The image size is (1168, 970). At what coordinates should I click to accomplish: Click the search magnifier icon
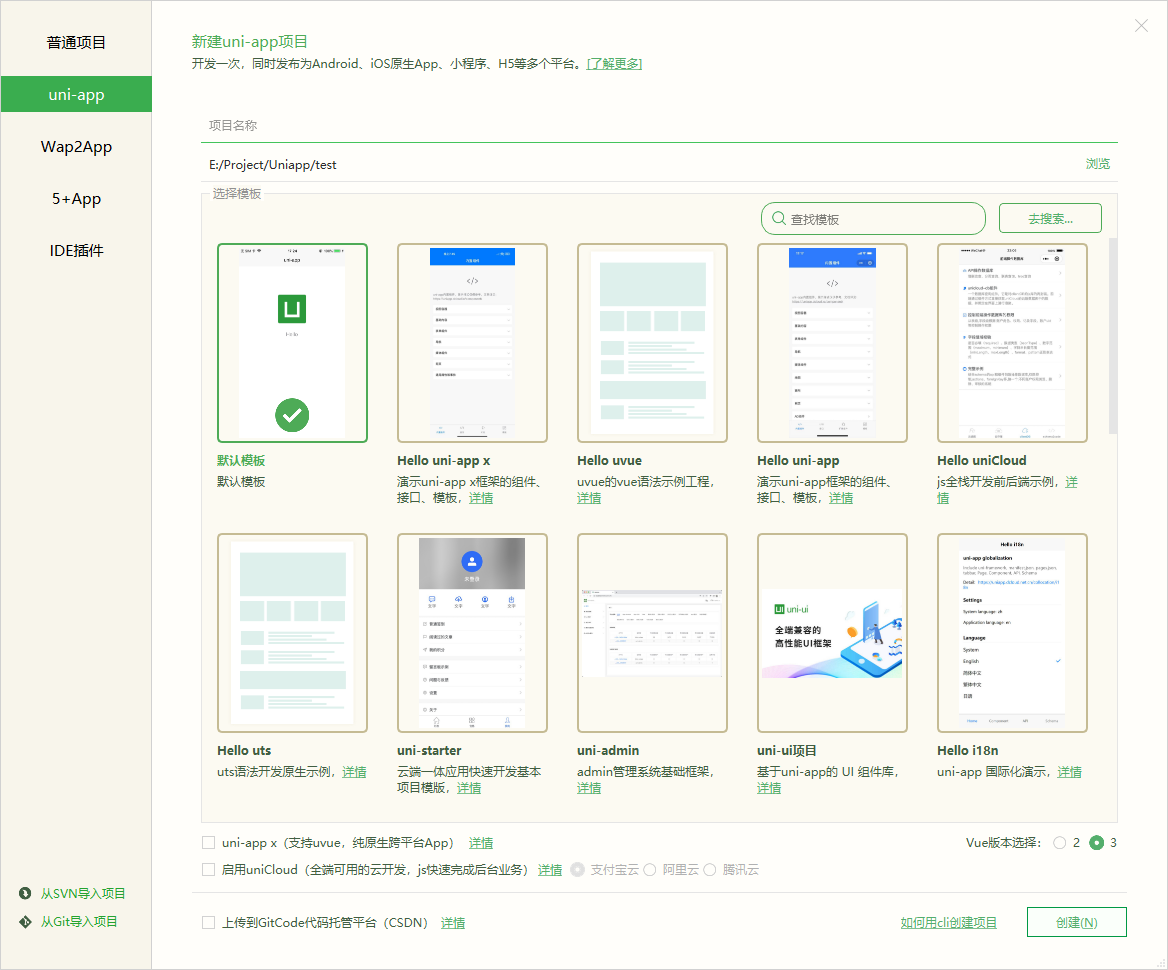pyautogui.click(x=777, y=219)
